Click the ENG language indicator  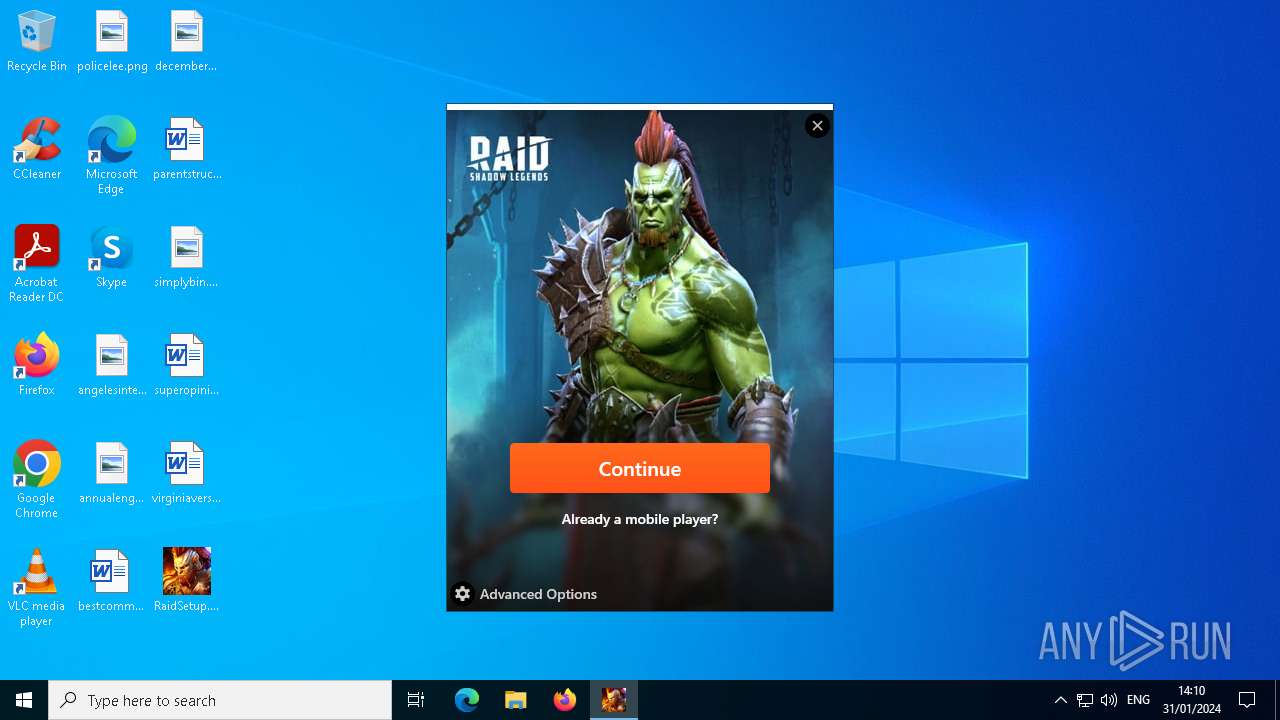click(1138, 700)
